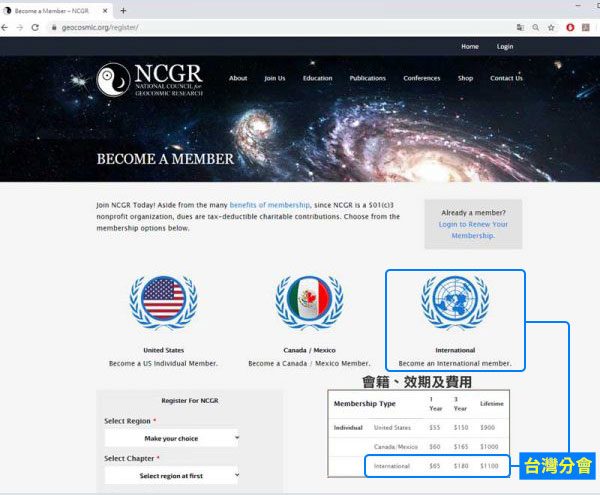Image resolution: width=600 pixels, height=495 pixels.
Task: Open the Contact Us menu
Action: tap(506, 78)
